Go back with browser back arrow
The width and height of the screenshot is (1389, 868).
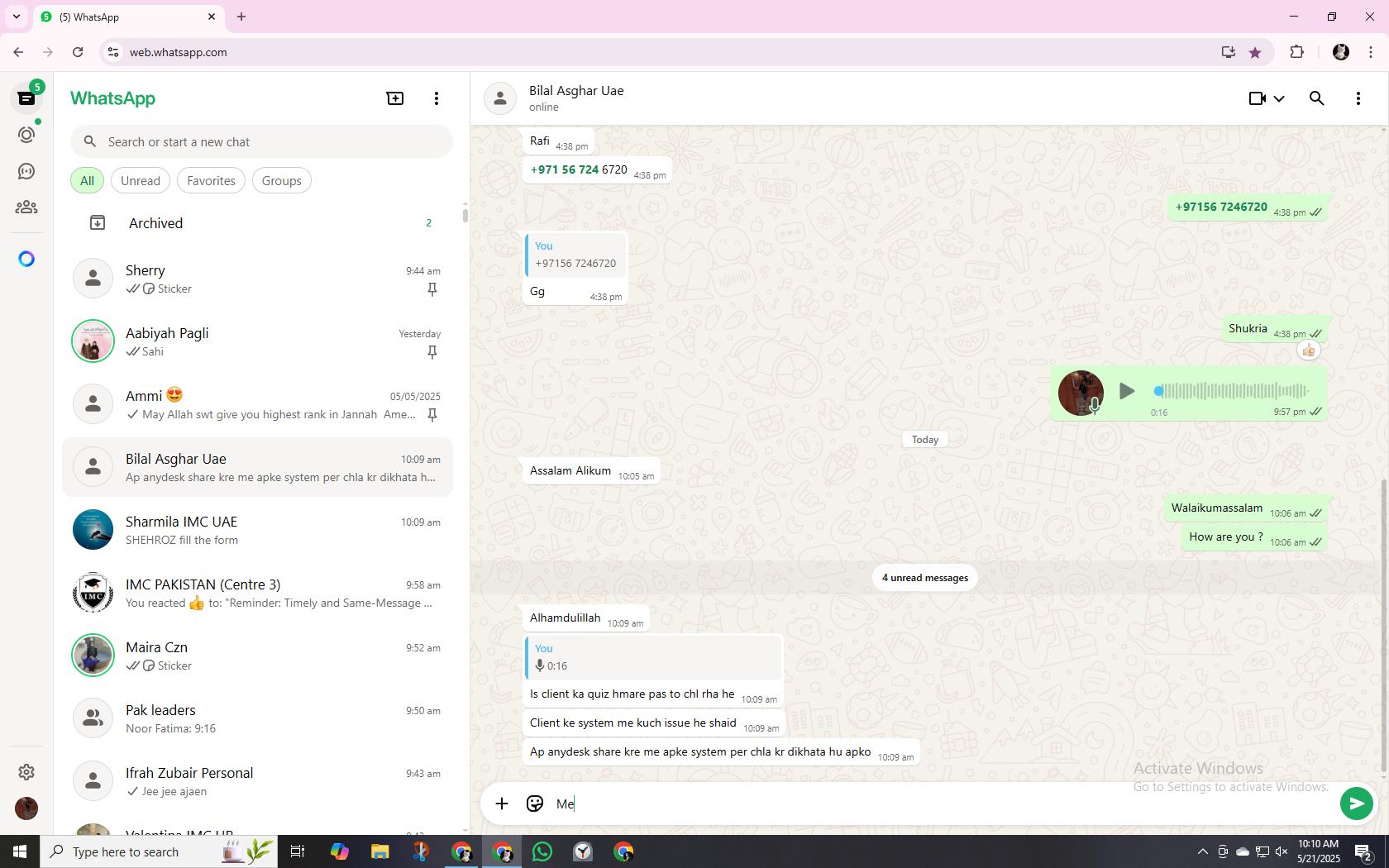coord(18,52)
